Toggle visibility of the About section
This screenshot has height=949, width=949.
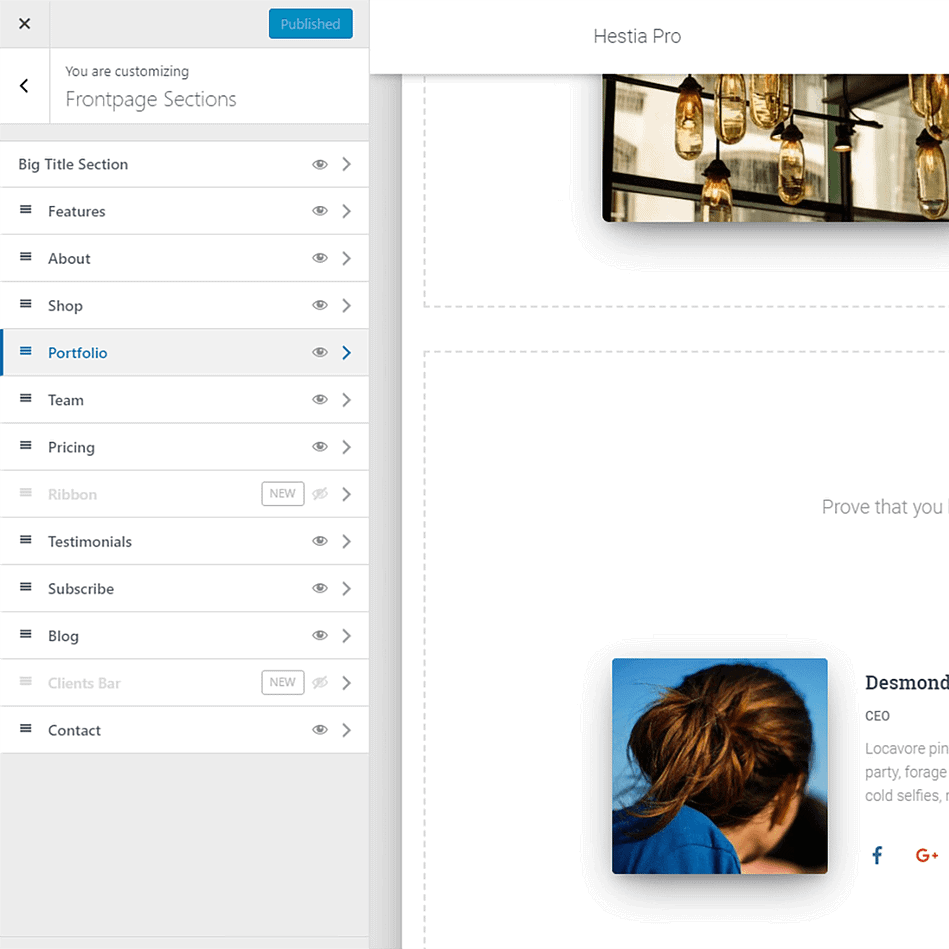pos(320,258)
